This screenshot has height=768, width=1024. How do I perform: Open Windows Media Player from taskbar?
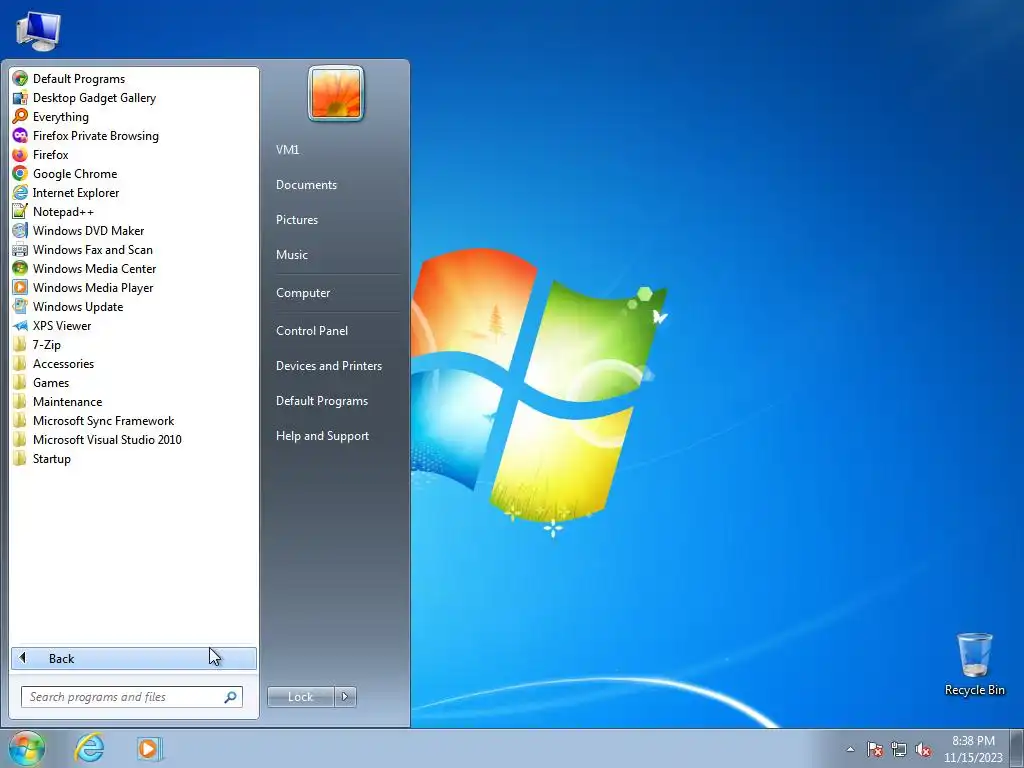(x=148, y=748)
